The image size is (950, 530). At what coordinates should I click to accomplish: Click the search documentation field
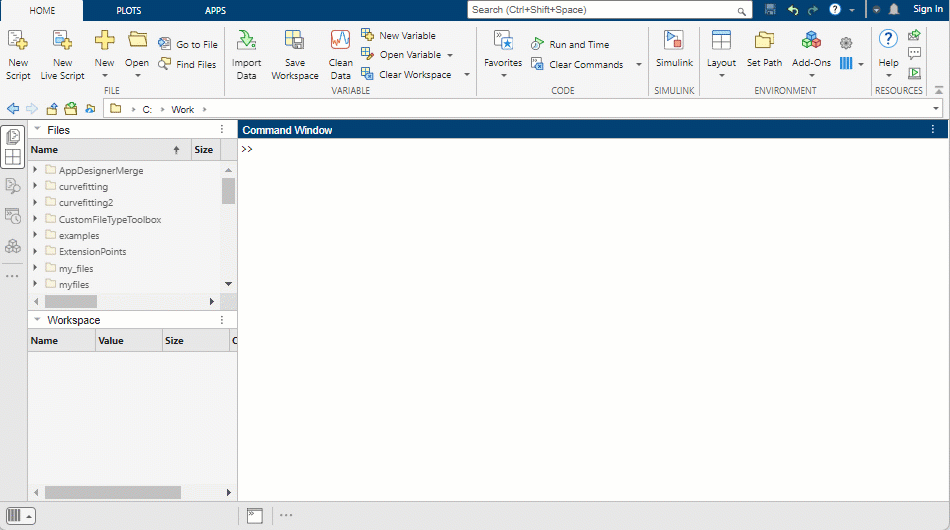click(605, 10)
